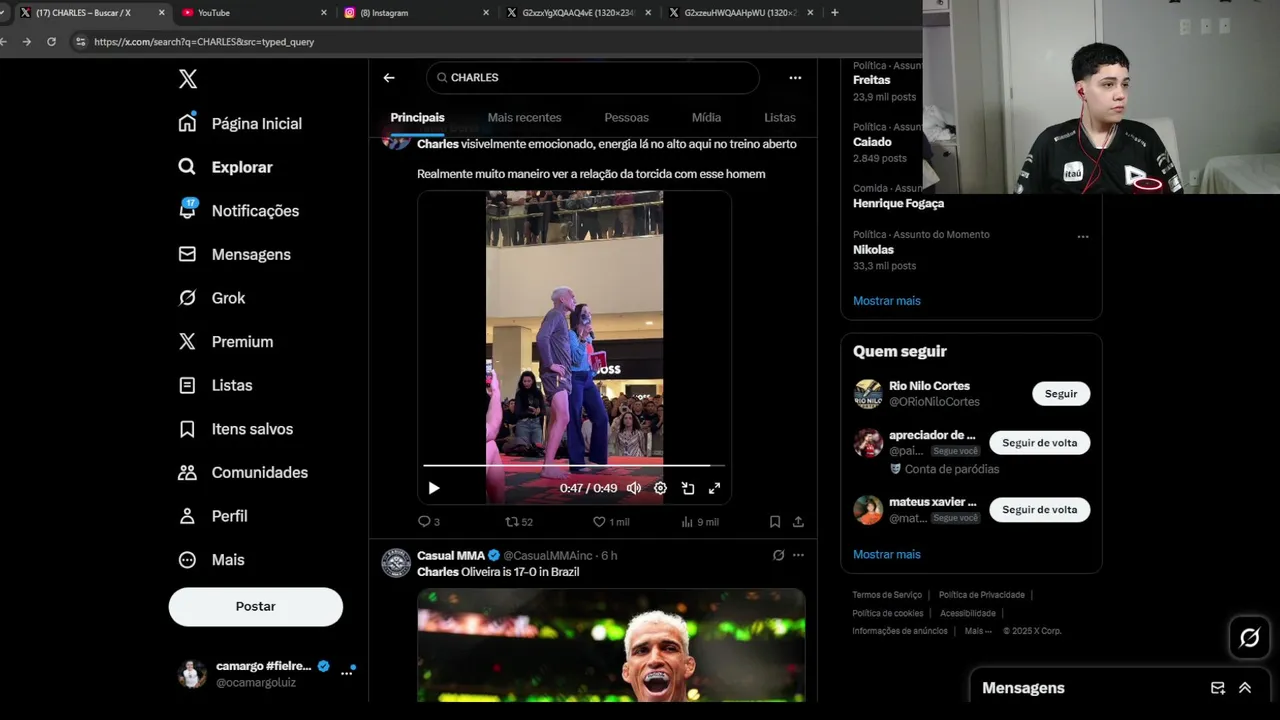The image size is (1280, 720).
Task: Open Nikolas trending topic
Action: point(873,250)
